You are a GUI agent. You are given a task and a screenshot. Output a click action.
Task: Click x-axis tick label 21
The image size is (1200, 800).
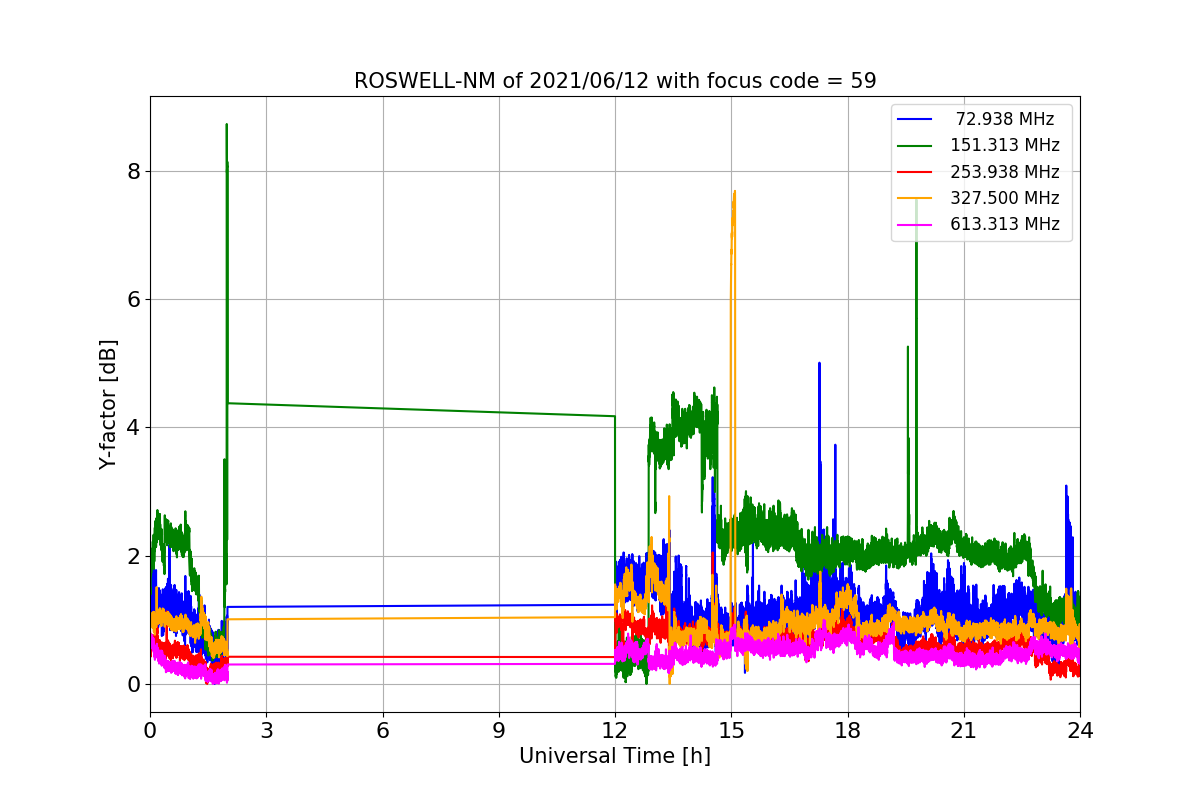click(964, 731)
